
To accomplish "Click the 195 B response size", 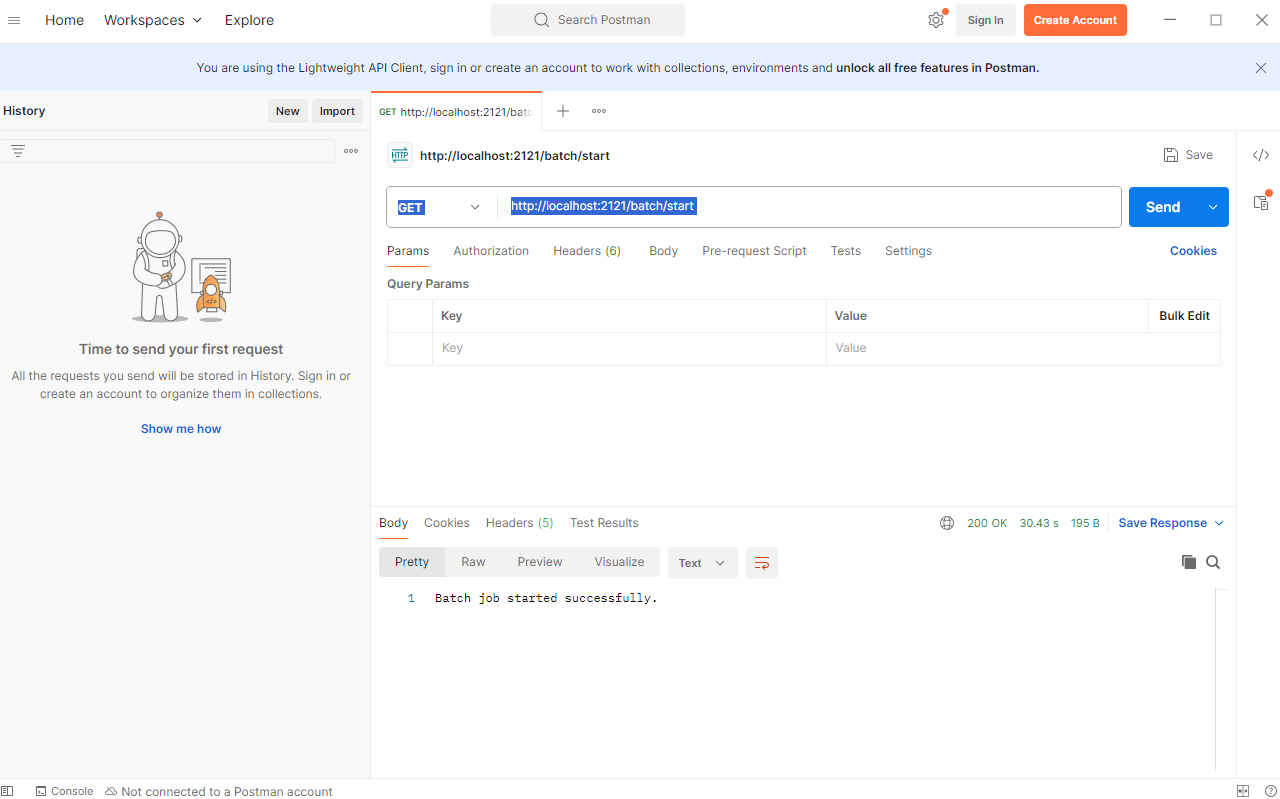I will point(1085,523).
